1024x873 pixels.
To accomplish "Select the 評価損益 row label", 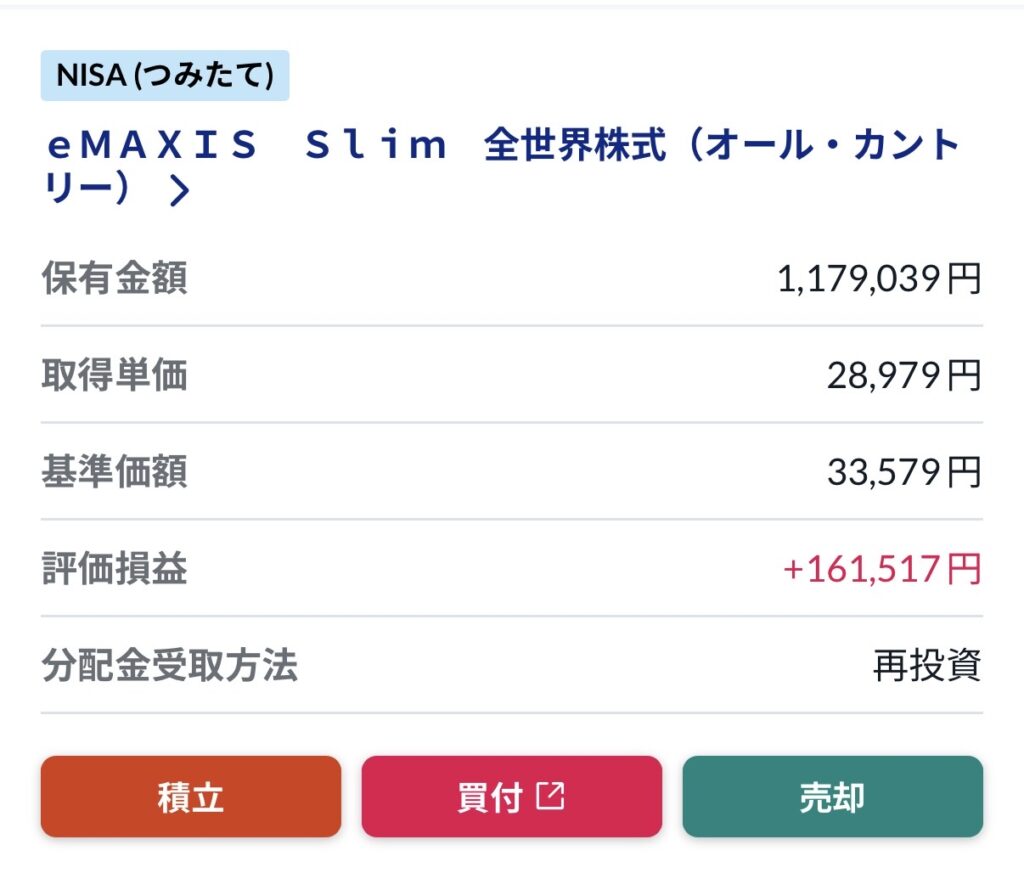I will 114,569.
